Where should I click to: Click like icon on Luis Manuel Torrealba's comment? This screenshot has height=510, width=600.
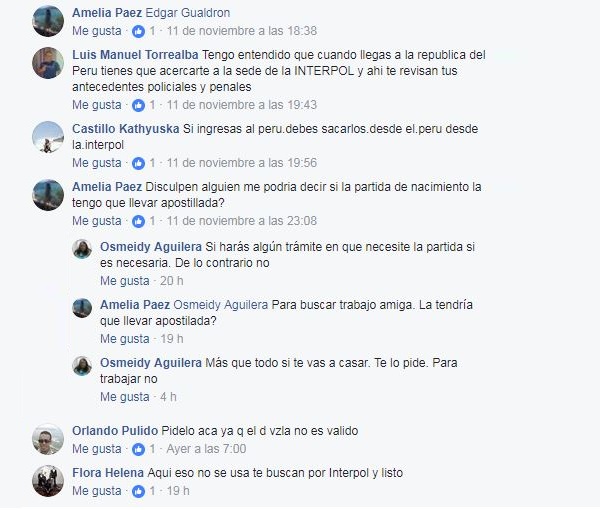click(x=139, y=105)
